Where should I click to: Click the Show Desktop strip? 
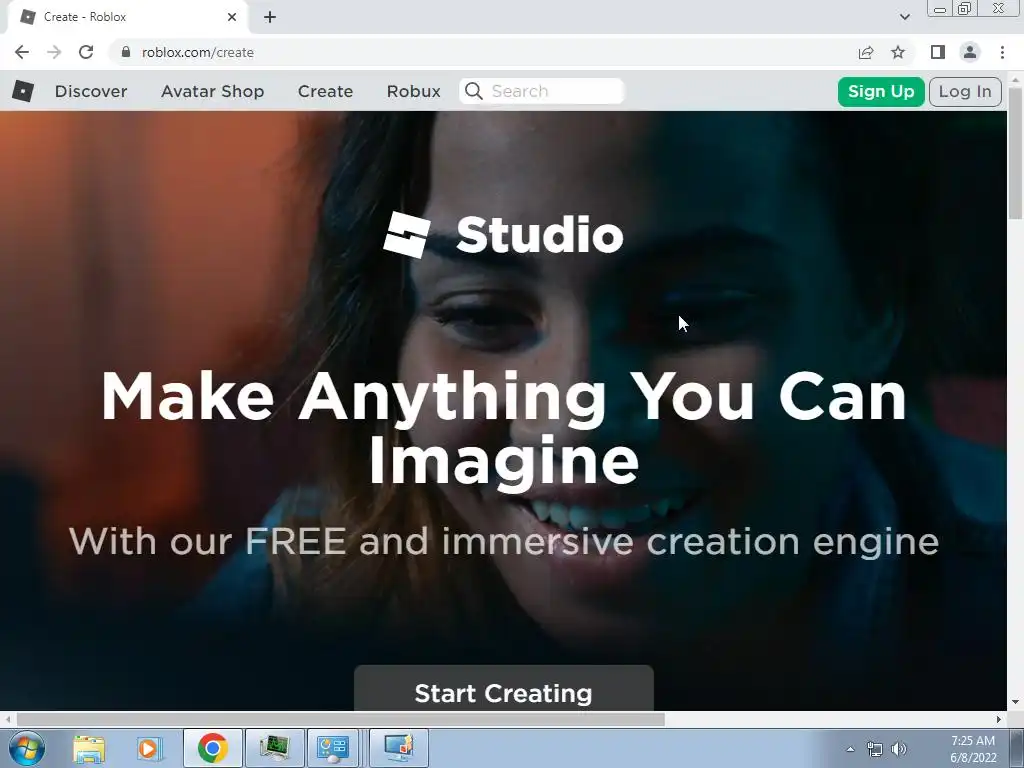click(x=1017, y=748)
